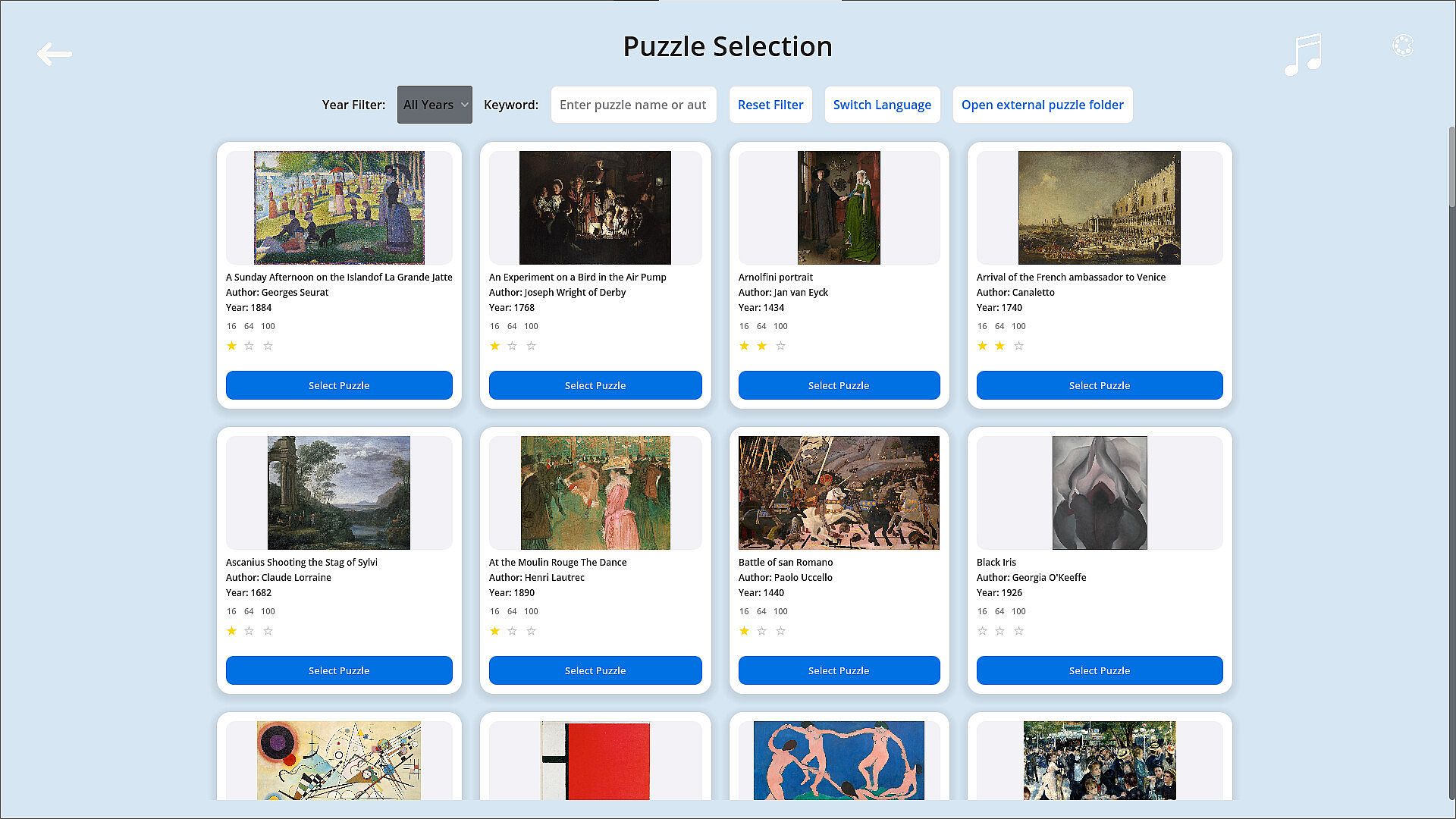Click the back arrow icon
This screenshot has height=819, width=1456.
(x=54, y=54)
